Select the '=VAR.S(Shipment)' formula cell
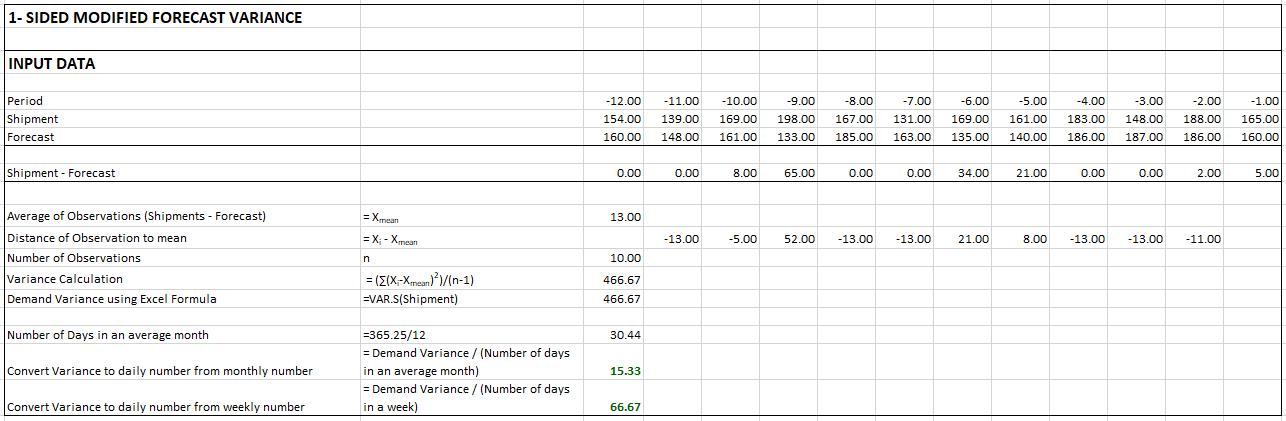This screenshot has height=421, width=1286. (471, 298)
